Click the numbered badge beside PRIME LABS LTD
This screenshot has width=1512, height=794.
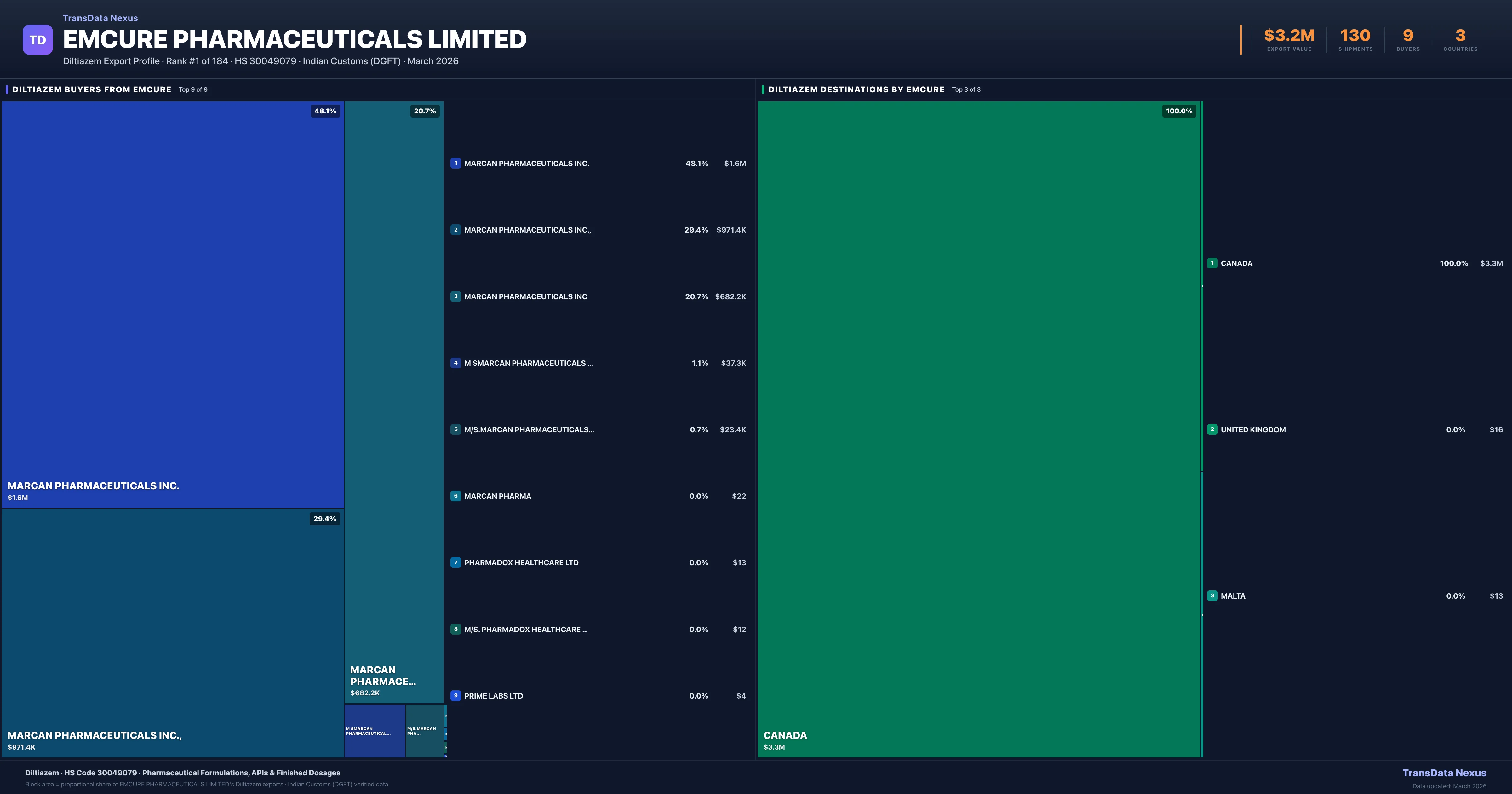[x=455, y=695]
